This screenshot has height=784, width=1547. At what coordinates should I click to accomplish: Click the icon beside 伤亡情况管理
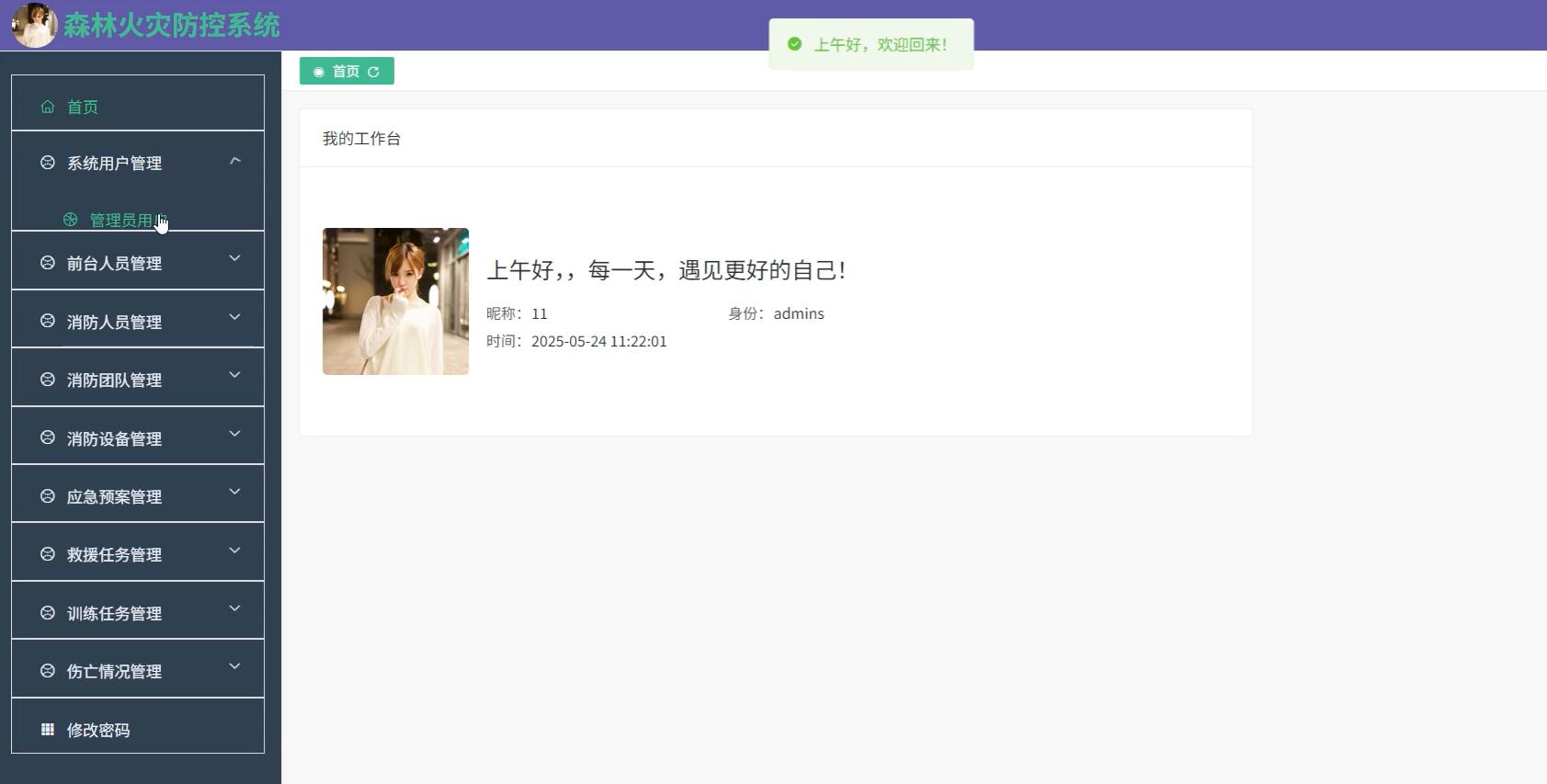[48, 671]
